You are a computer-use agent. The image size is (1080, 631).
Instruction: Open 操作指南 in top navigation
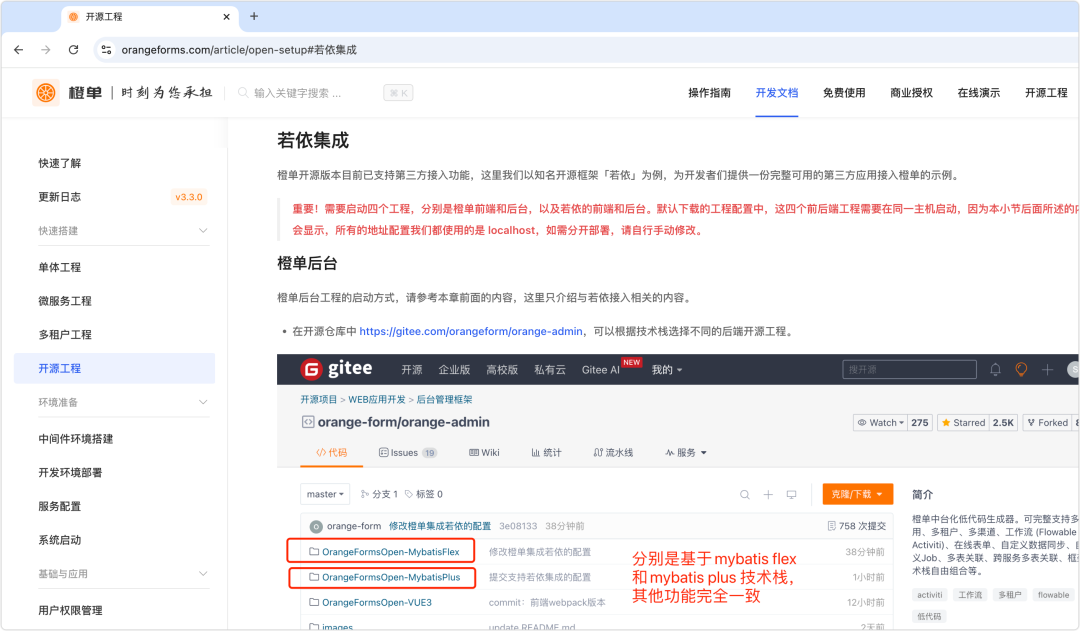[709, 92]
